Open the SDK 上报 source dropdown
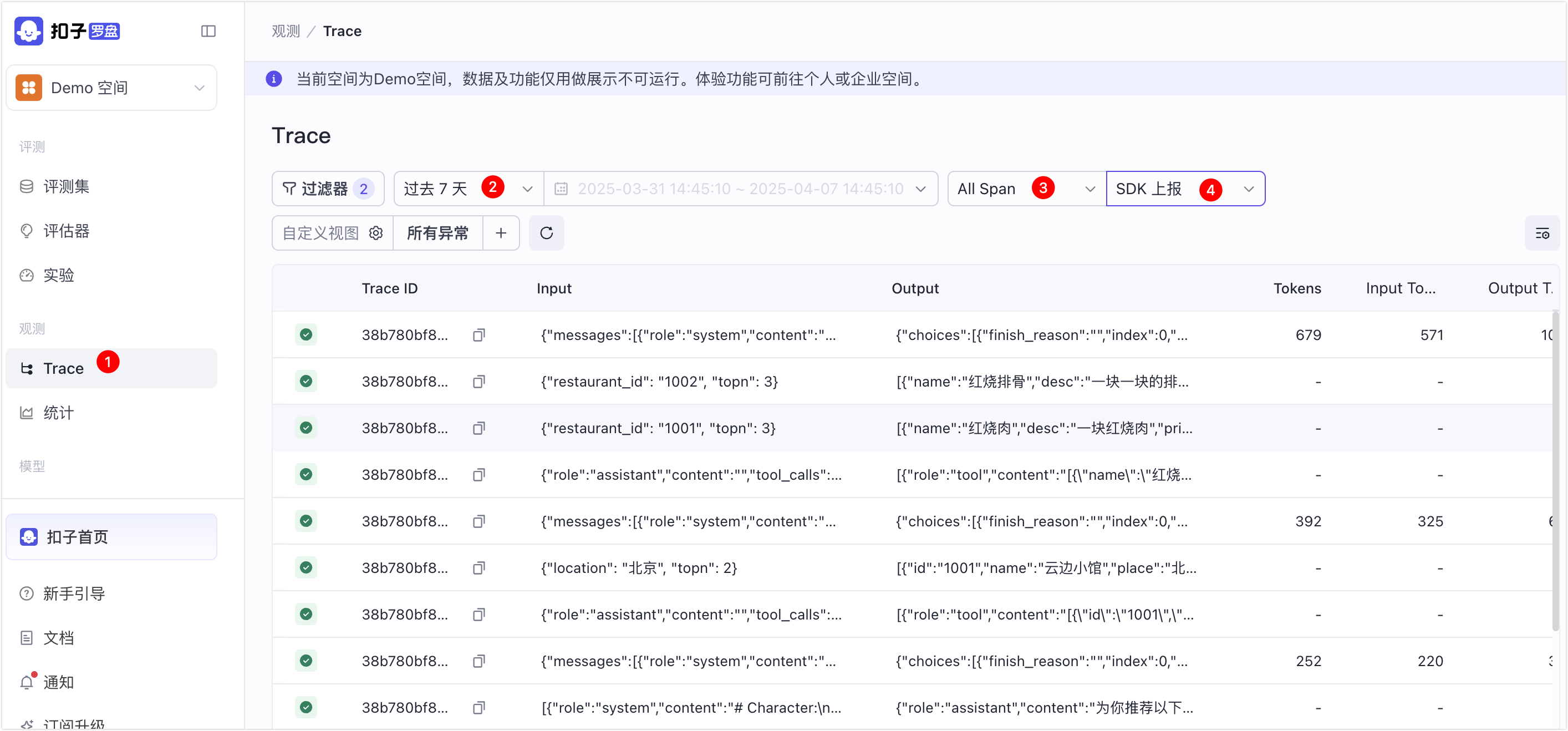1568x731 pixels. click(x=1185, y=189)
